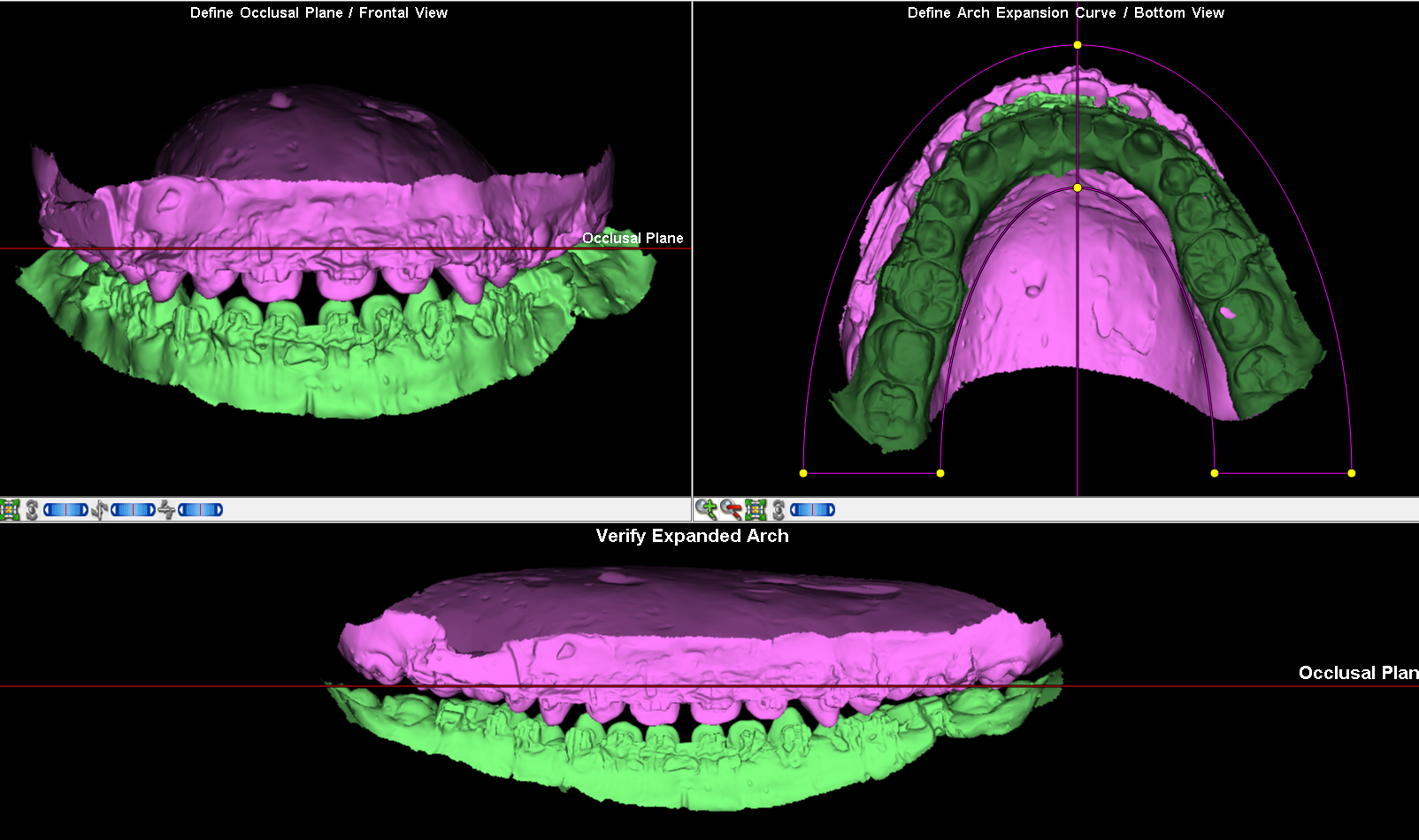The height and width of the screenshot is (840, 1419).
Task: Click the 'Occlusal Plane' label in Frontal View
Action: pos(633,238)
